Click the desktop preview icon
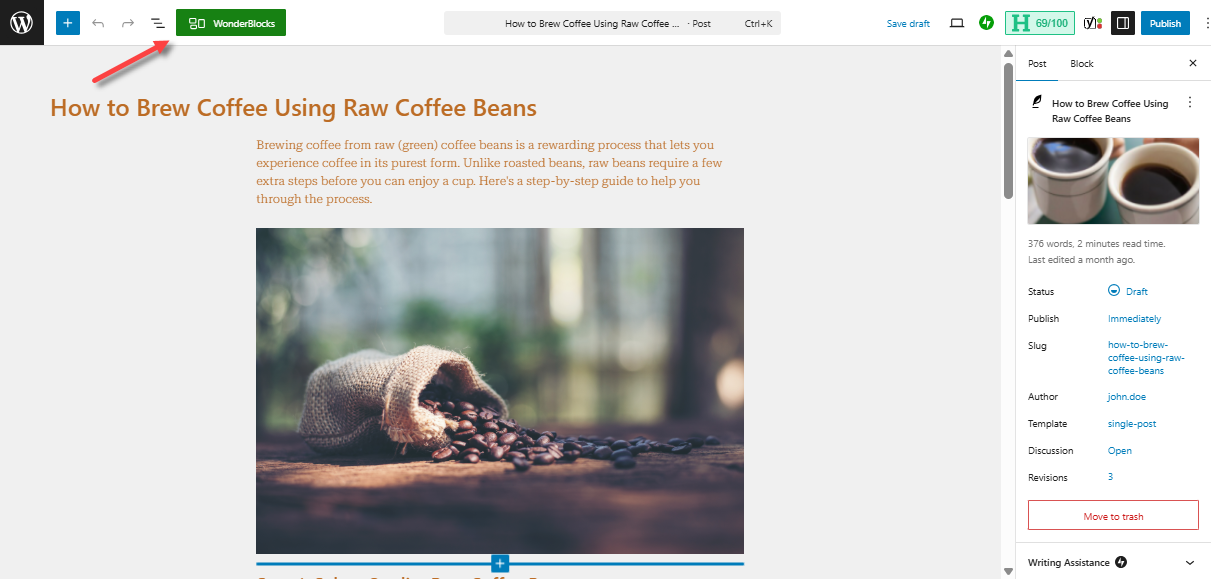The image size is (1211, 579). point(957,22)
